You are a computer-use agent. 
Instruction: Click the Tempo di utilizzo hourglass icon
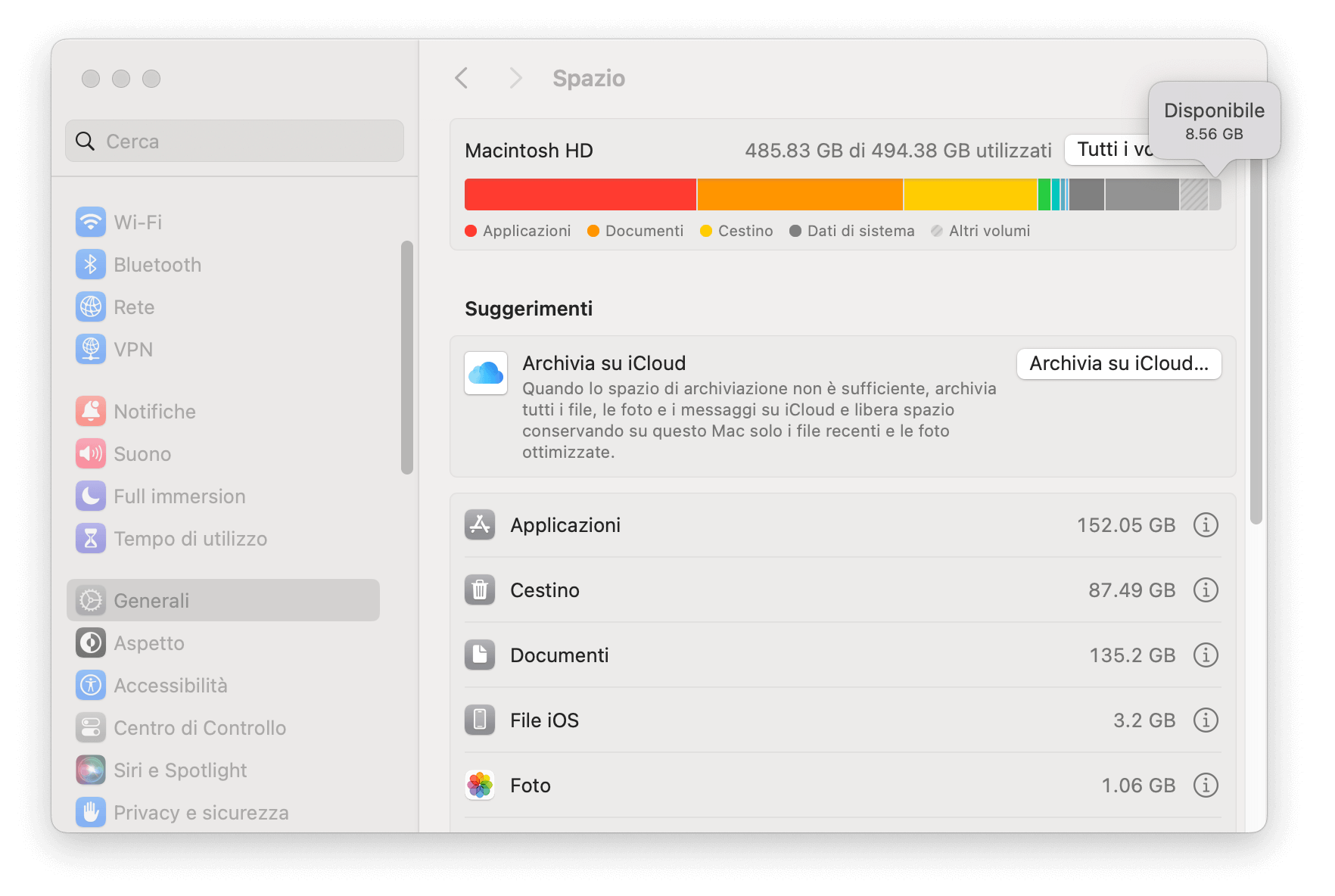tap(91, 538)
